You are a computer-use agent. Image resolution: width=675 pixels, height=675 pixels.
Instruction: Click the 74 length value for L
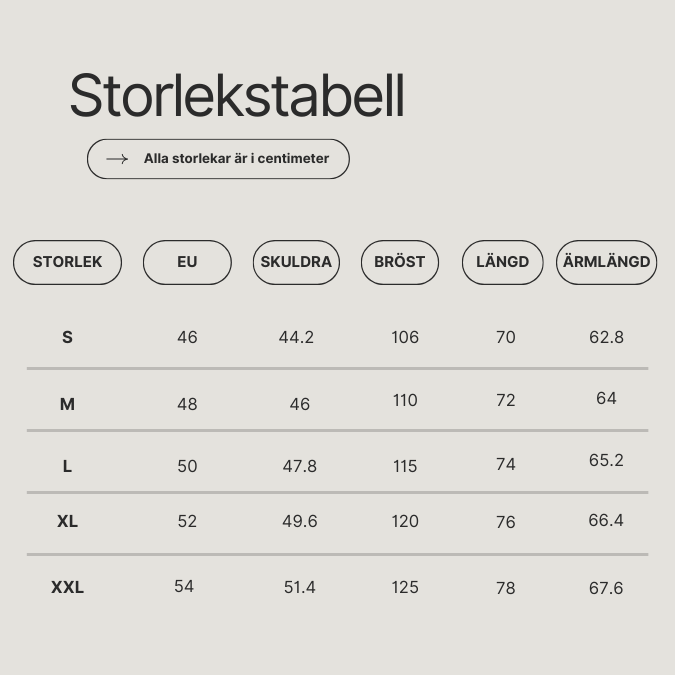[505, 464]
